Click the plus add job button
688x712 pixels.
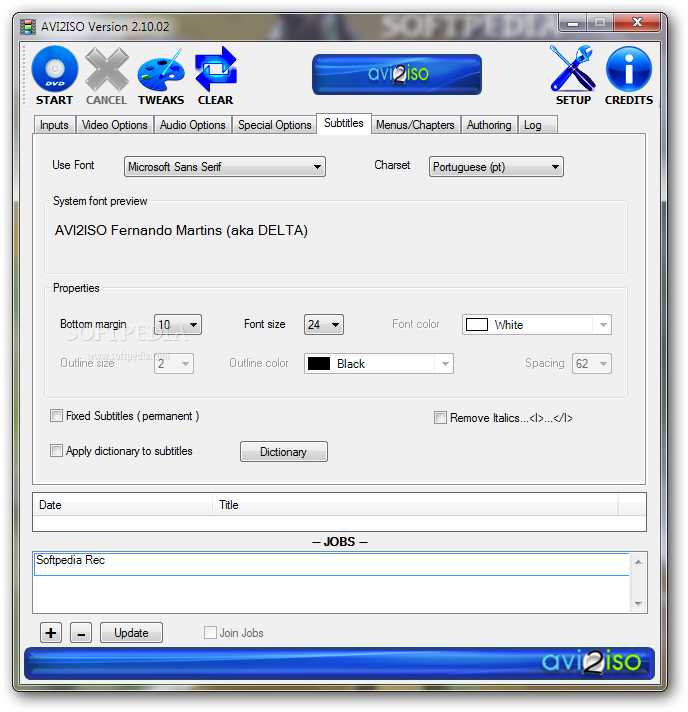[51, 633]
